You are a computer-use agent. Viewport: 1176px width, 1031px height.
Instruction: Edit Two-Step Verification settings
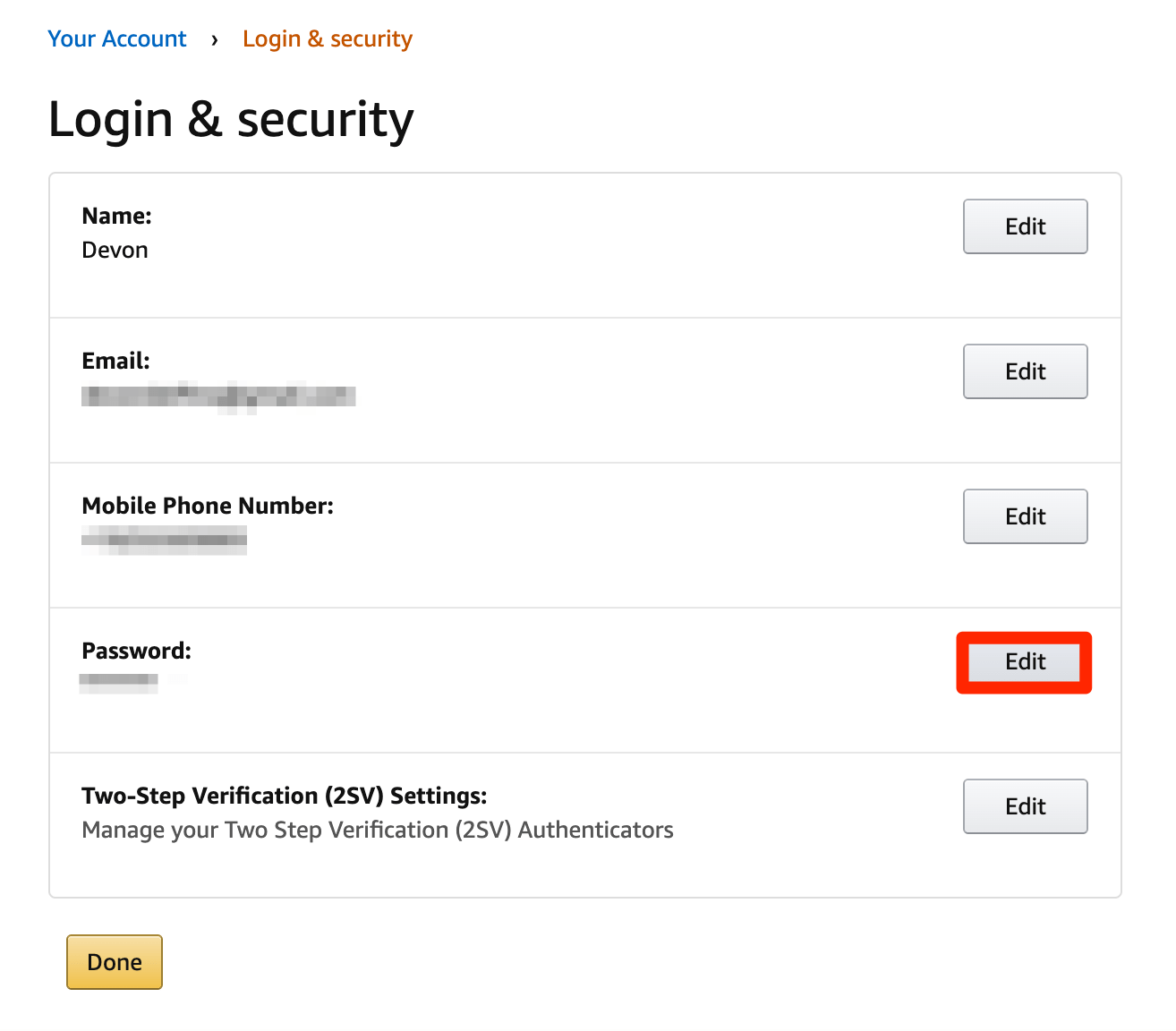click(1025, 806)
